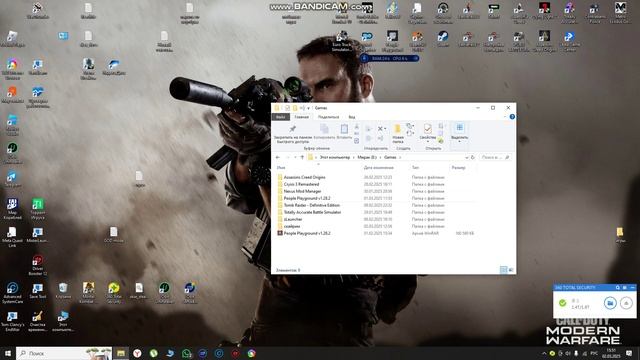The width and height of the screenshot is (640, 360).
Task: Click the blue help question mark icon
Action: 512,117
